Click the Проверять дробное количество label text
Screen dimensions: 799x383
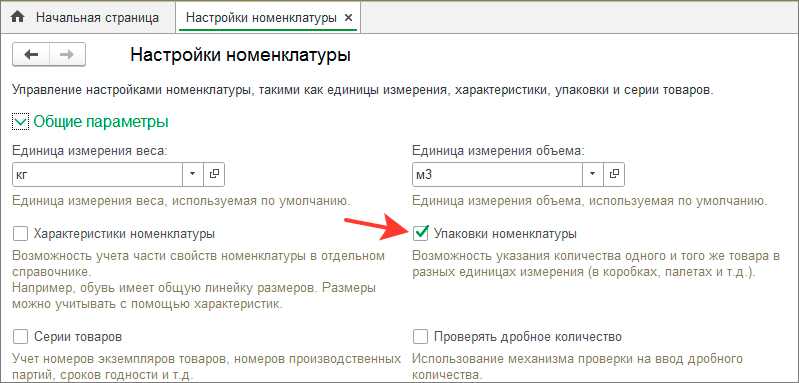(x=528, y=337)
